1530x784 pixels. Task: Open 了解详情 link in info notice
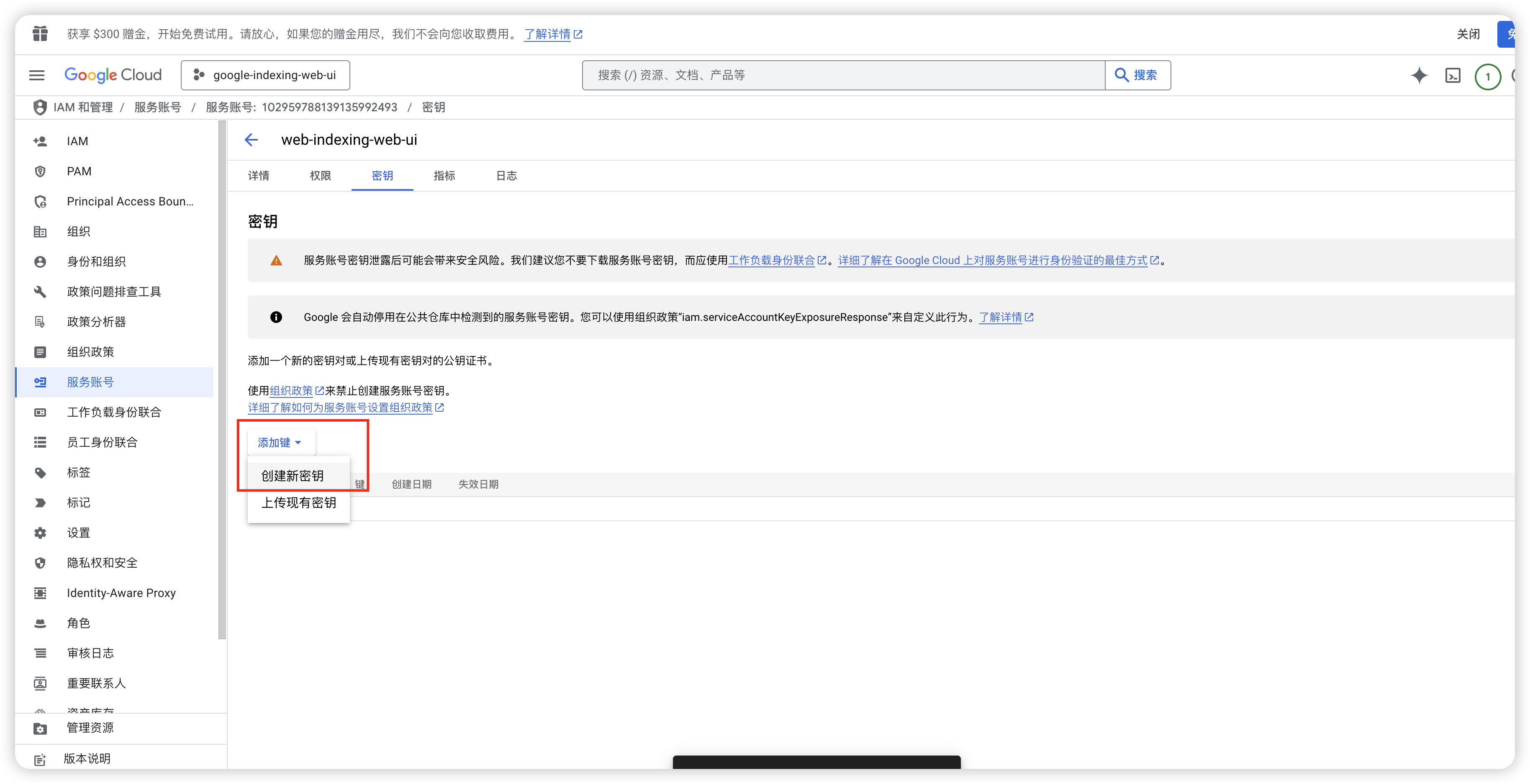[1006, 317]
